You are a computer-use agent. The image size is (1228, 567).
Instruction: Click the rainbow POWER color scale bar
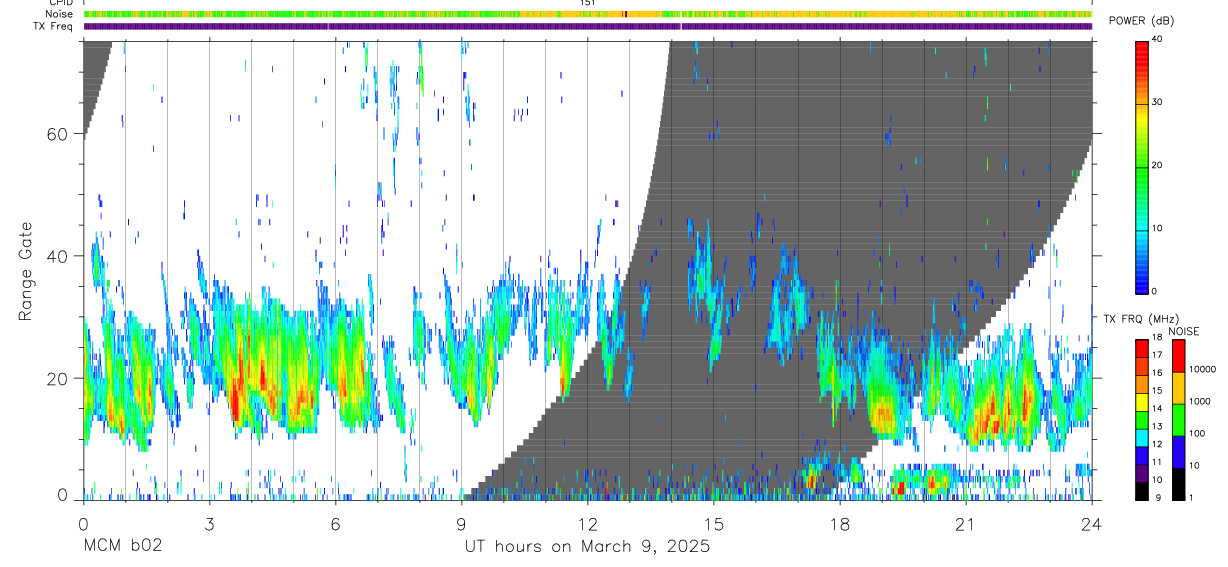pos(1141,166)
